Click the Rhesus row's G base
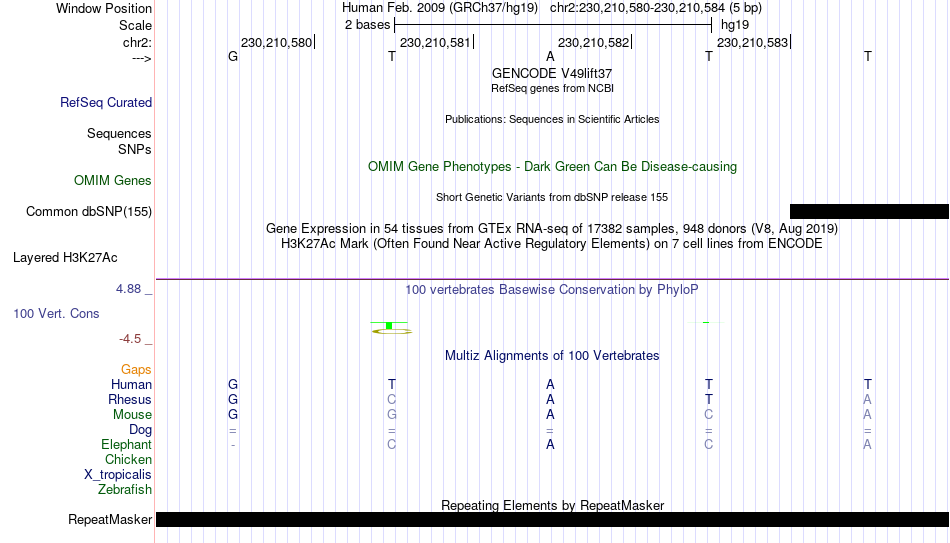The image size is (950, 543). click(x=233, y=400)
